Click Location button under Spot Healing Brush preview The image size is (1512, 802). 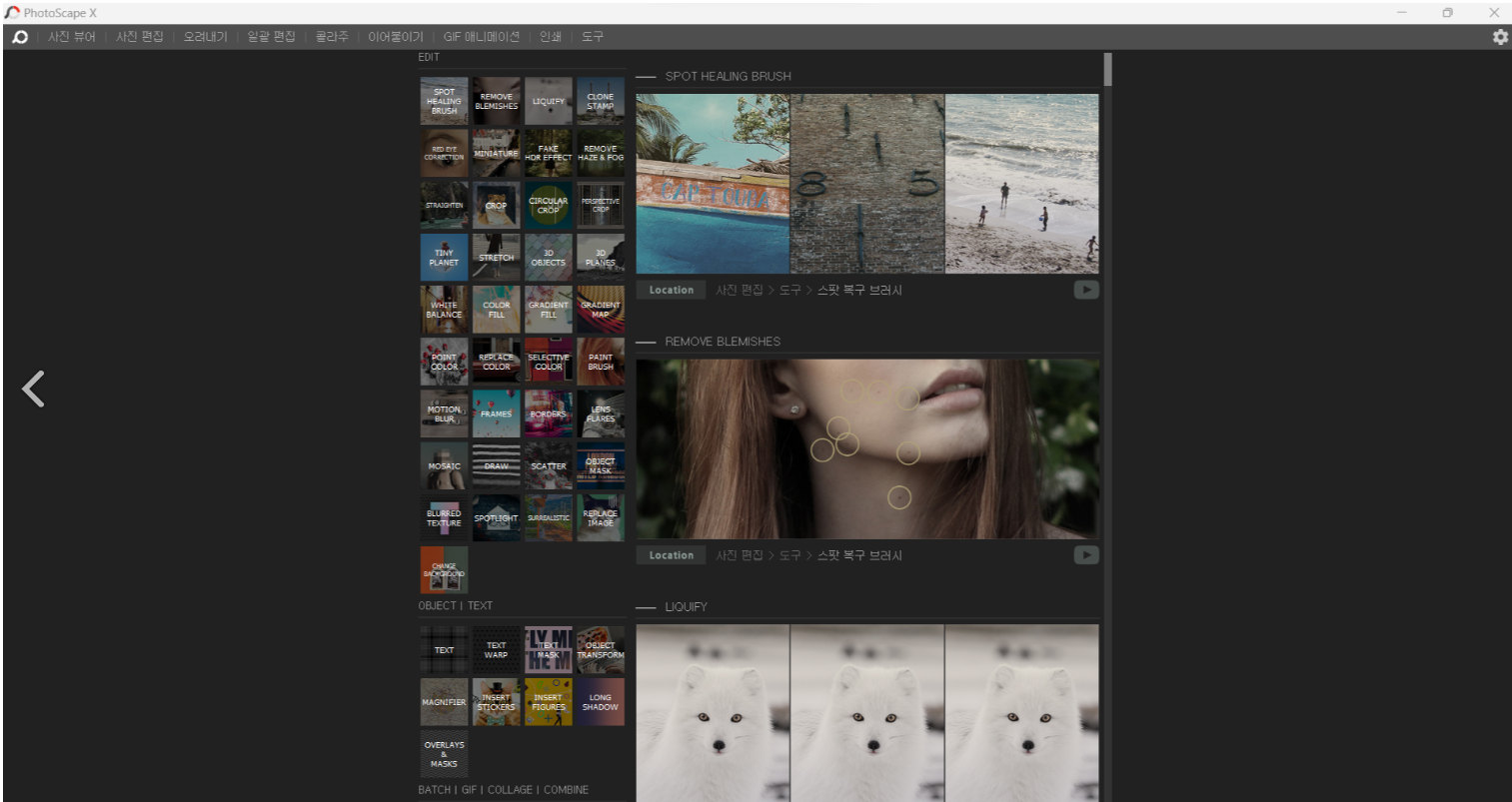[671, 290]
